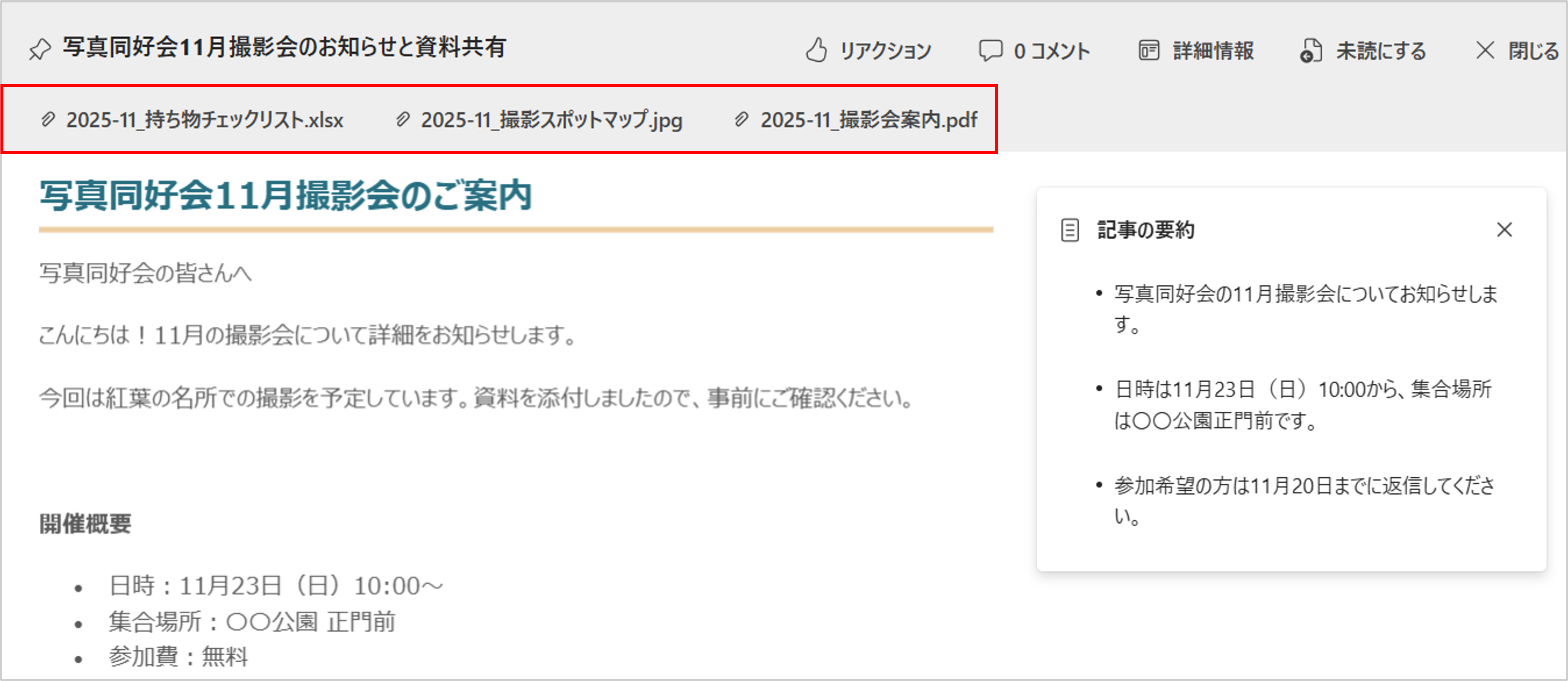Viewport: 1568px width, 681px height.
Task: Click bullet 日時：11月23日（日）10:00～
Action: (x=277, y=586)
